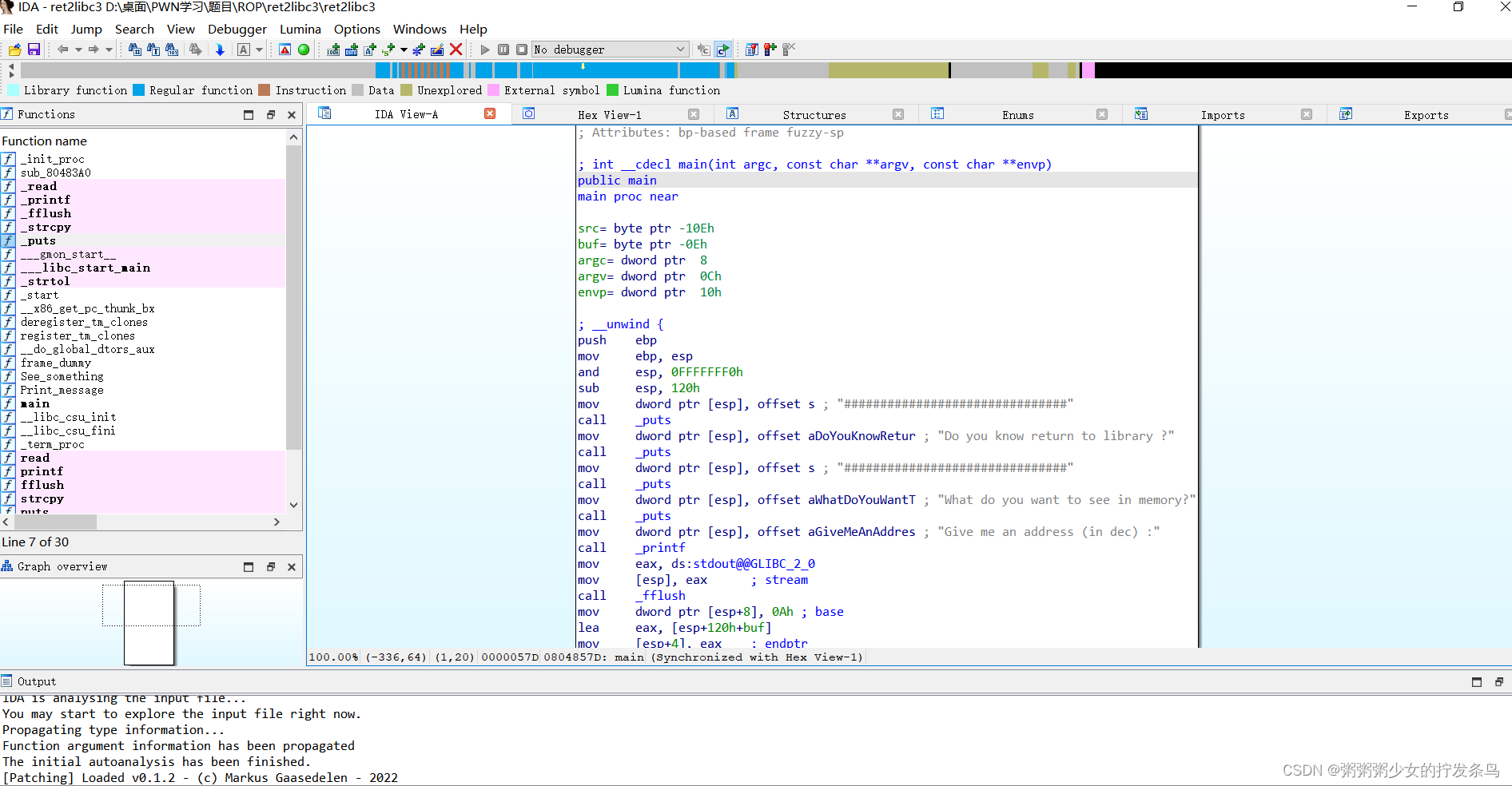The width and height of the screenshot is (1512, 786).
Task: Click down arrow of Functions list scrollbar
Action: pos(293,505)
